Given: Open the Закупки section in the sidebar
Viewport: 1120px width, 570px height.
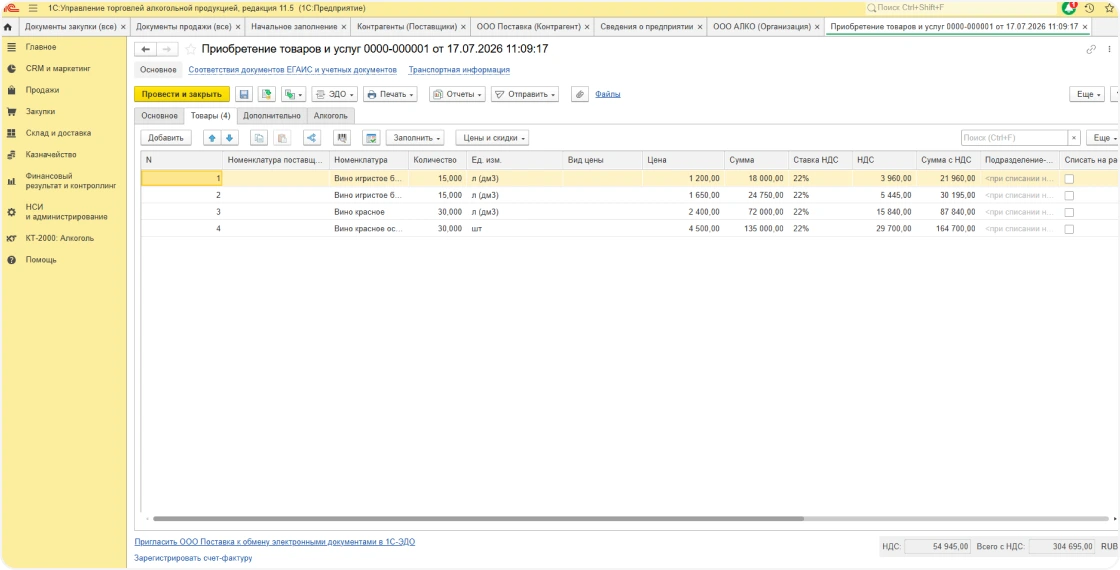Looking at the screenshot, I should point(41,111).
